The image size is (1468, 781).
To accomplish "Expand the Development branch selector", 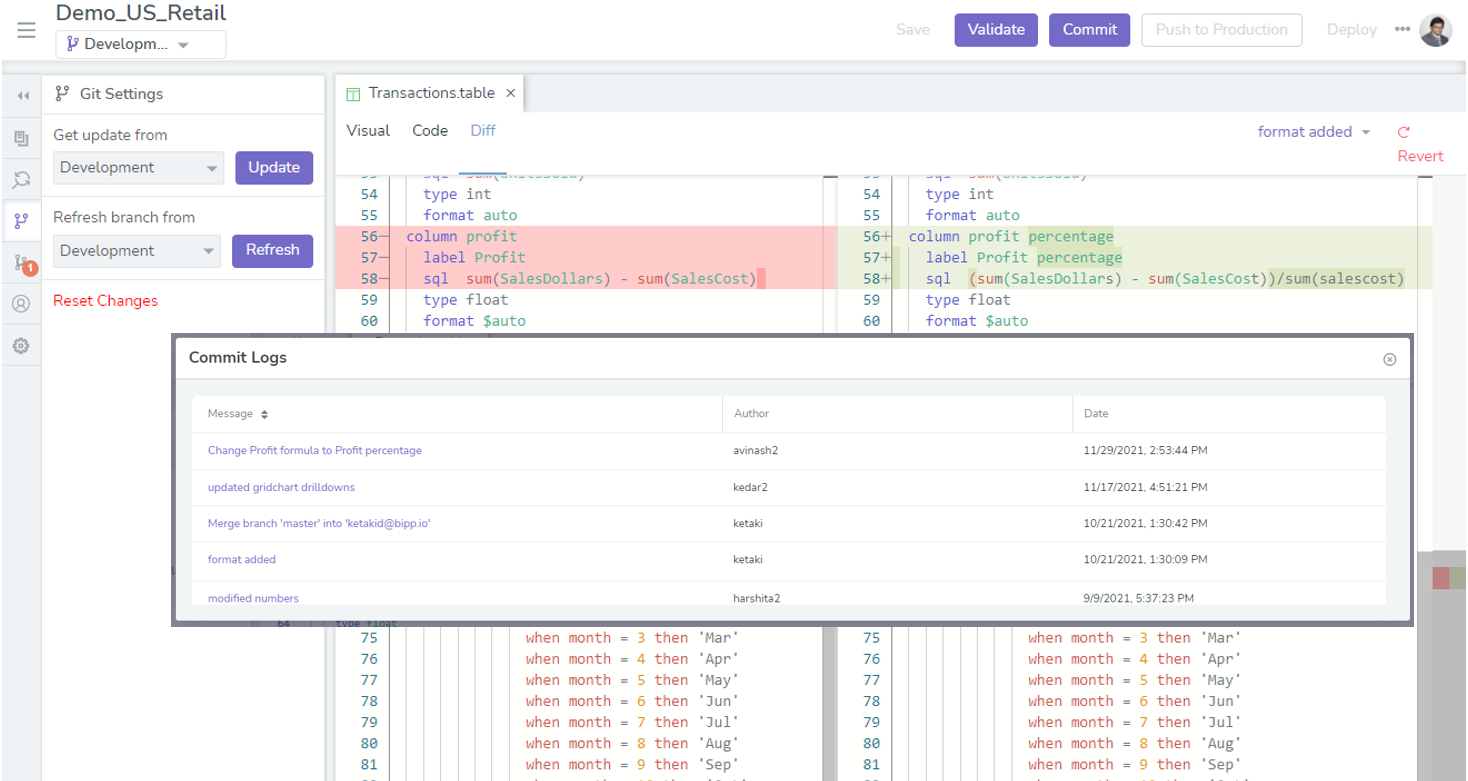I will click(x=140, y=44).
